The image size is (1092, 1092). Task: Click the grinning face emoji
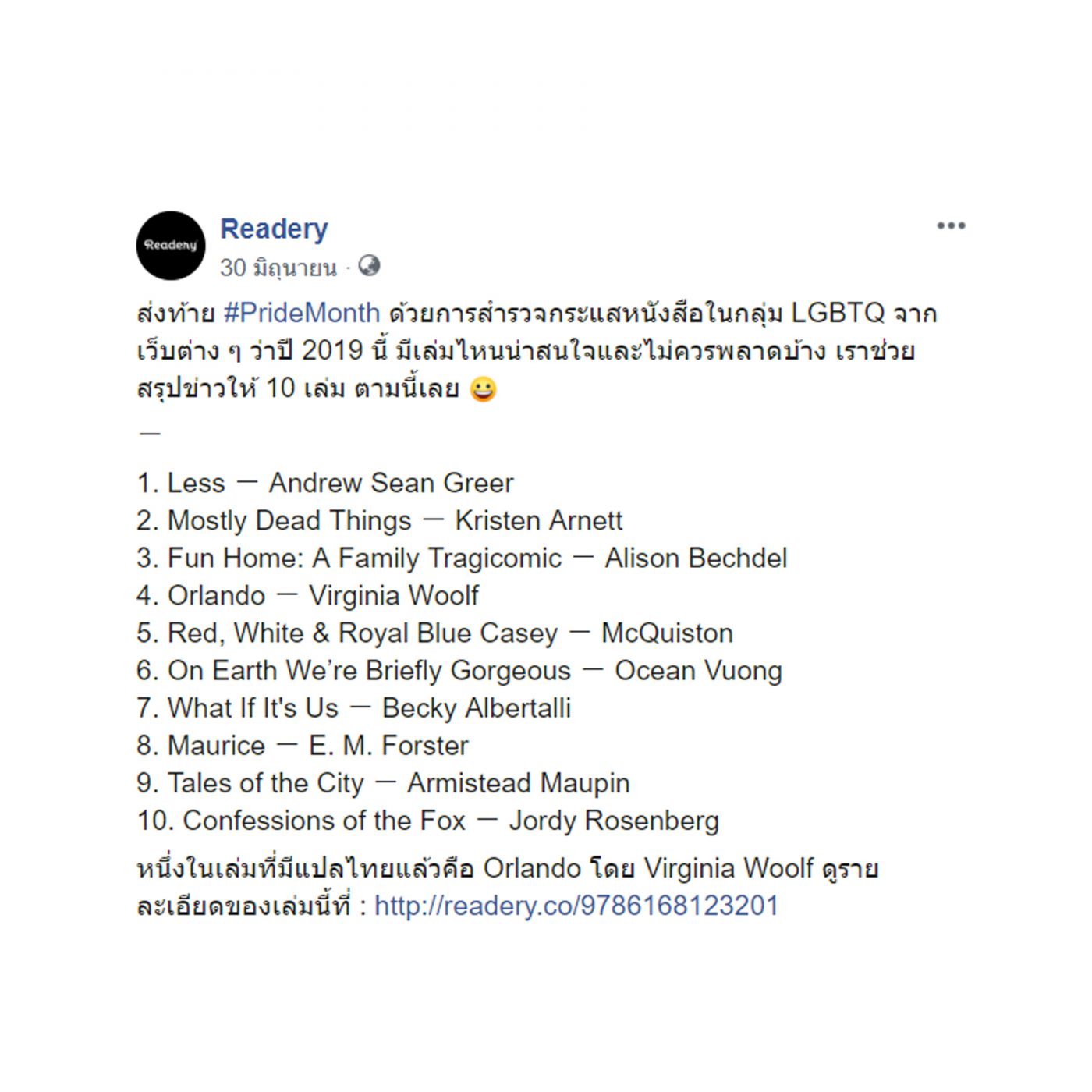(484, 388)
